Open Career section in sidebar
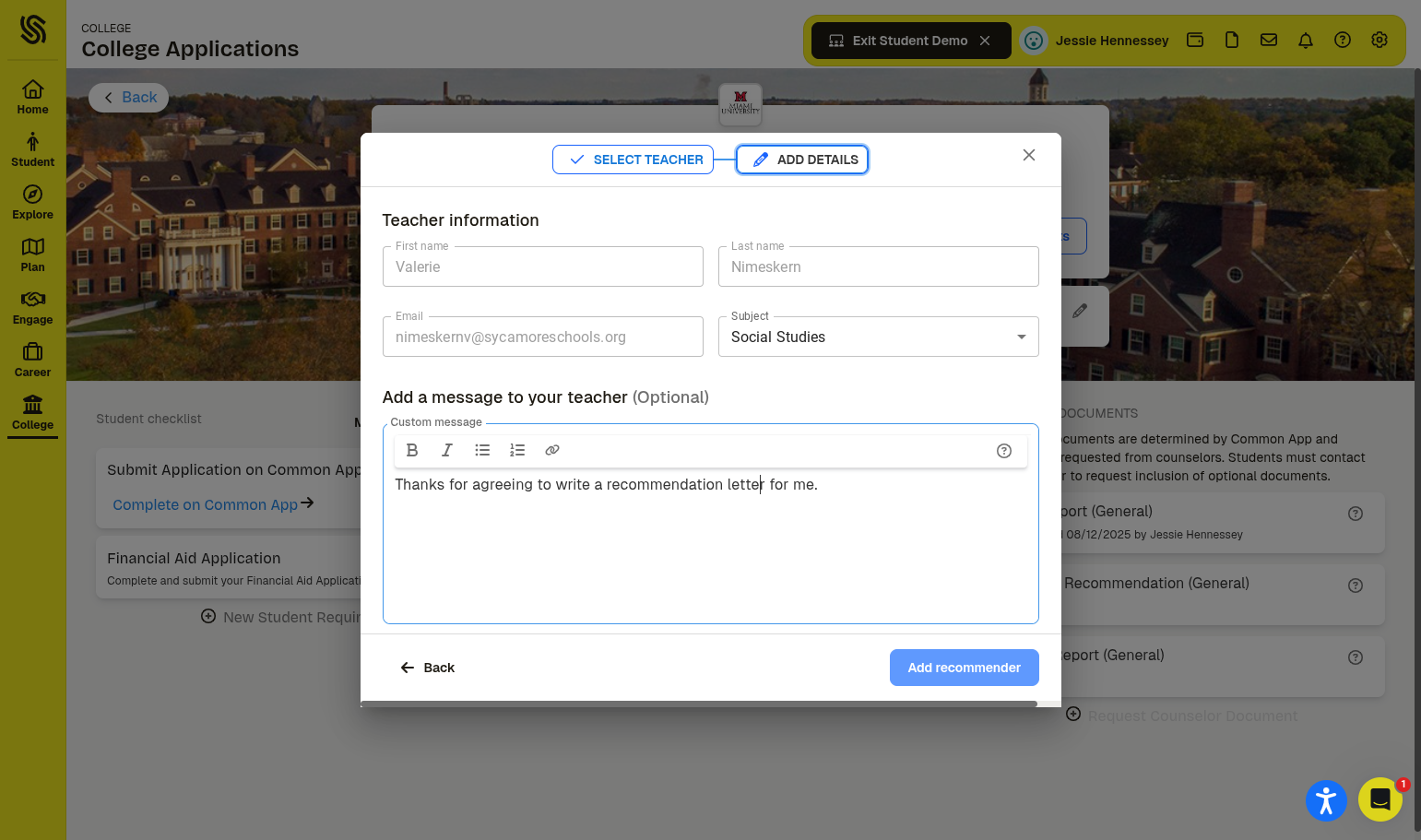Image resolution: width=1421 pixels, height=840 pixels. click(x=32, y=360)
